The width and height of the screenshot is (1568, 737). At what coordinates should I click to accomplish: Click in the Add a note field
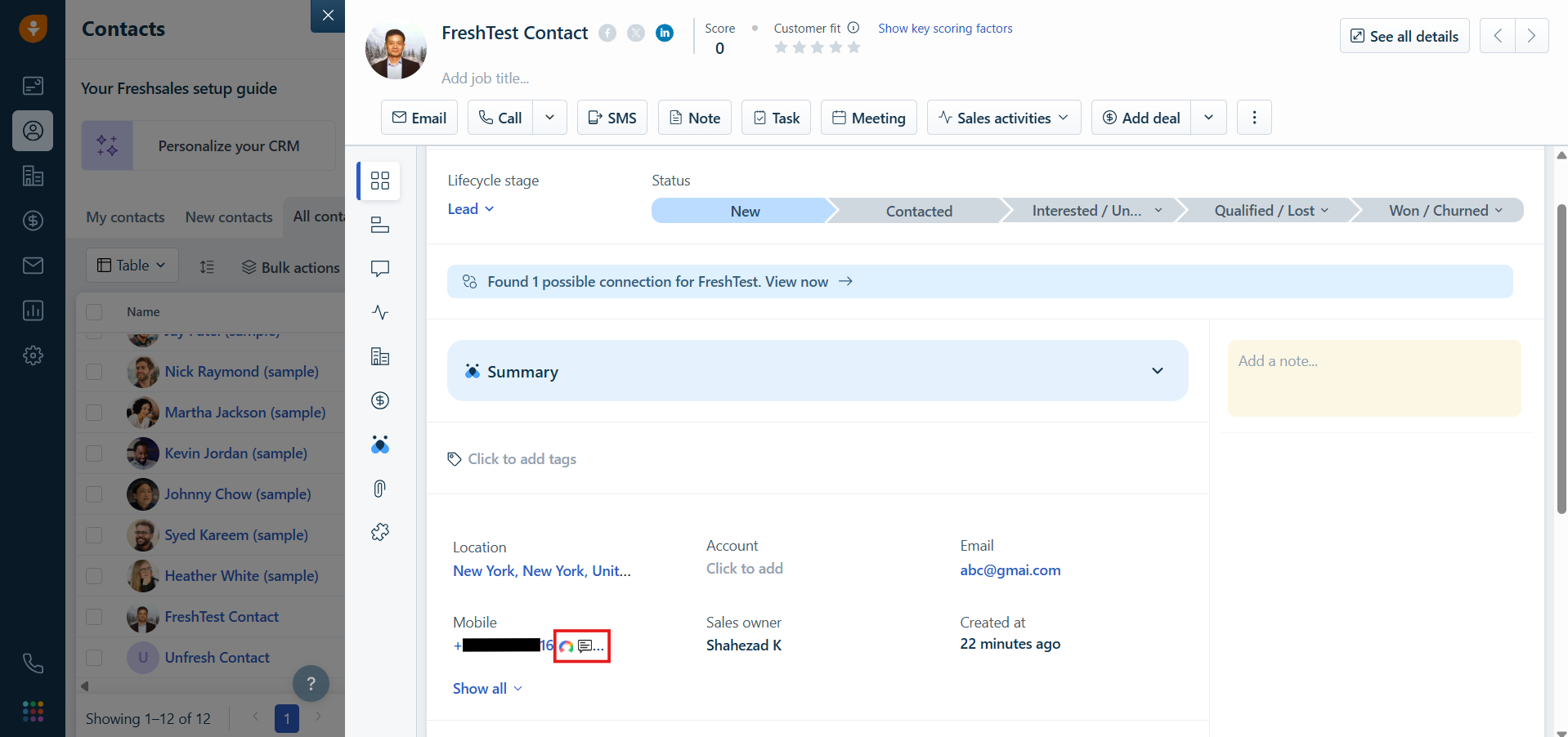click(1374, 378)
